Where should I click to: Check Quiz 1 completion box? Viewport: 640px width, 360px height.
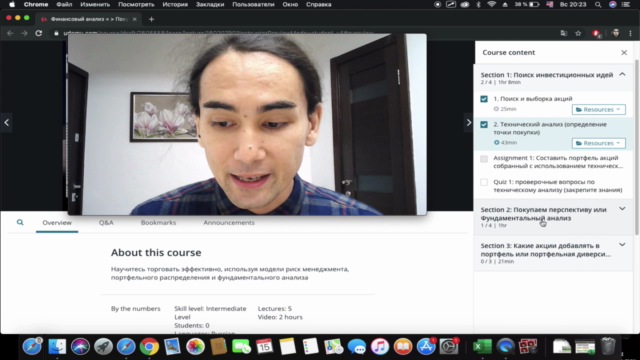pos(484,182)
